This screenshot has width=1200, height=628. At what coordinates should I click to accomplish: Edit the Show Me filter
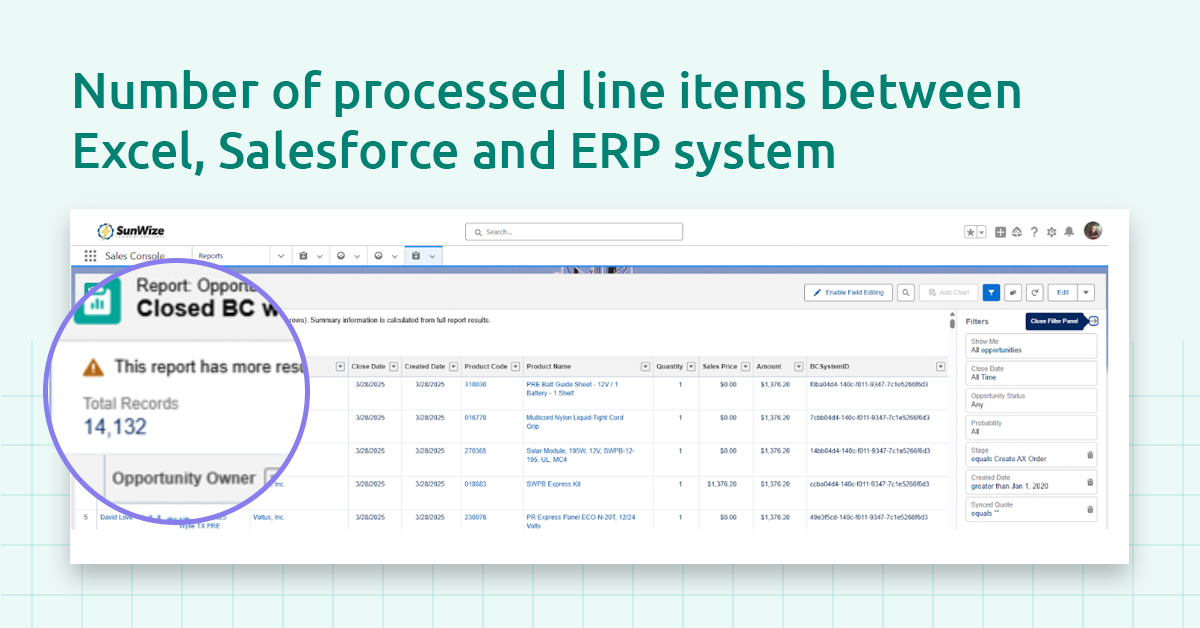pos(1031,346)
